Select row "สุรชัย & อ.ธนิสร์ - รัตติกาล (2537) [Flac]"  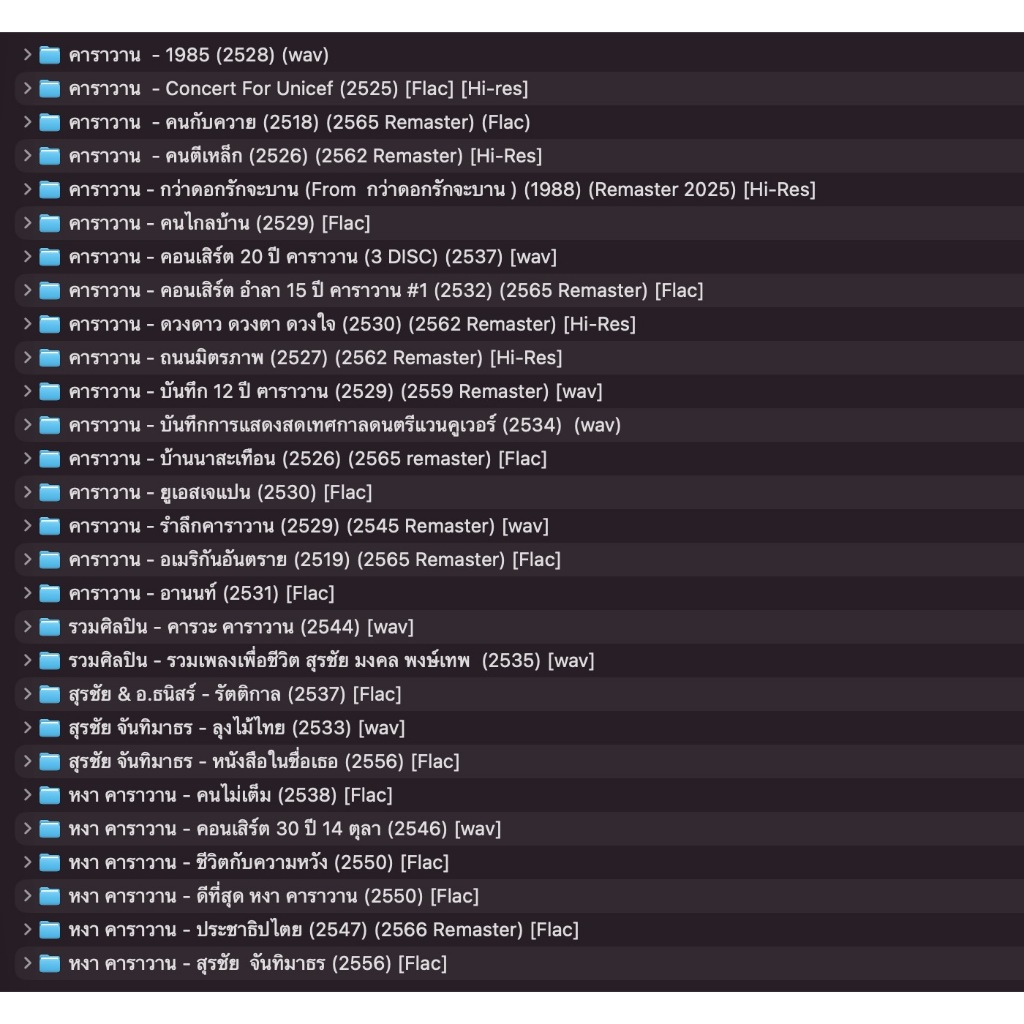tap(519, 694)
